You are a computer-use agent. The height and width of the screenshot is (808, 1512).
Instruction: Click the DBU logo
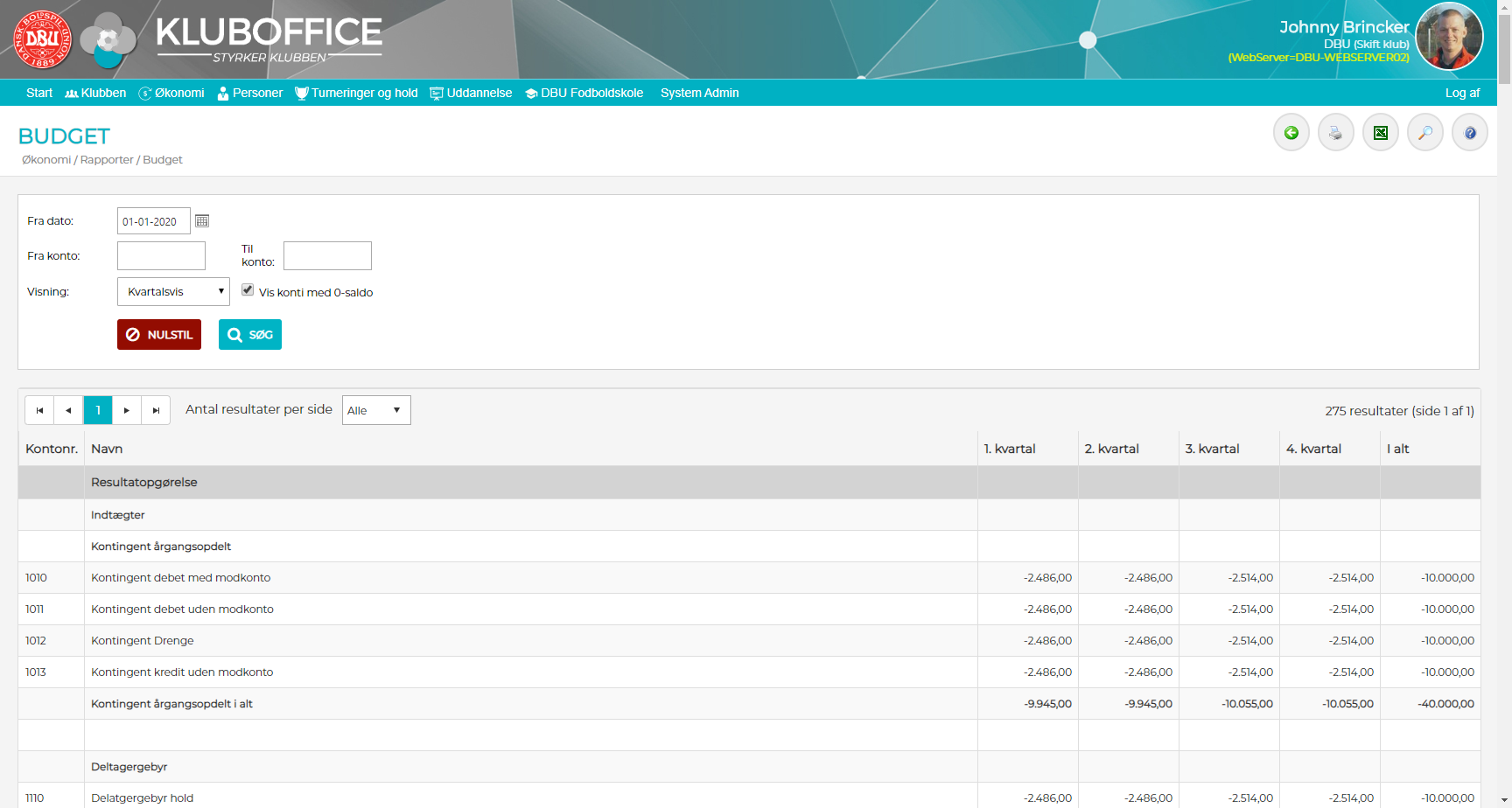[42, 39]
